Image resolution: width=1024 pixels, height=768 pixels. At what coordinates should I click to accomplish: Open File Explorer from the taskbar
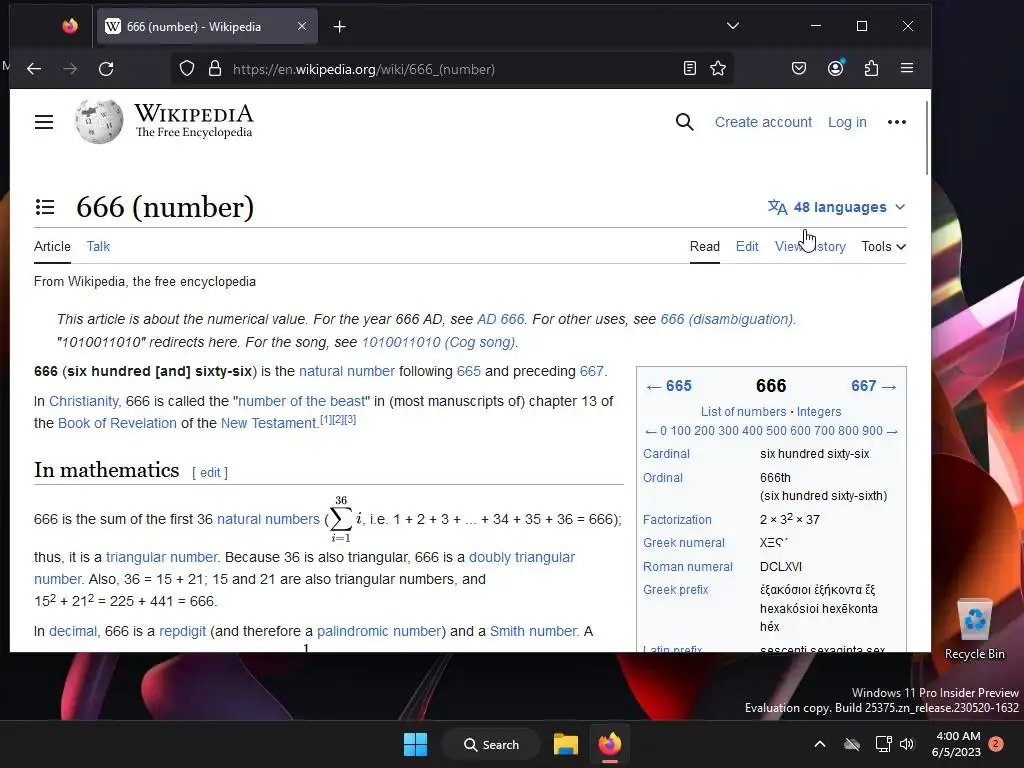pos(566,744)
